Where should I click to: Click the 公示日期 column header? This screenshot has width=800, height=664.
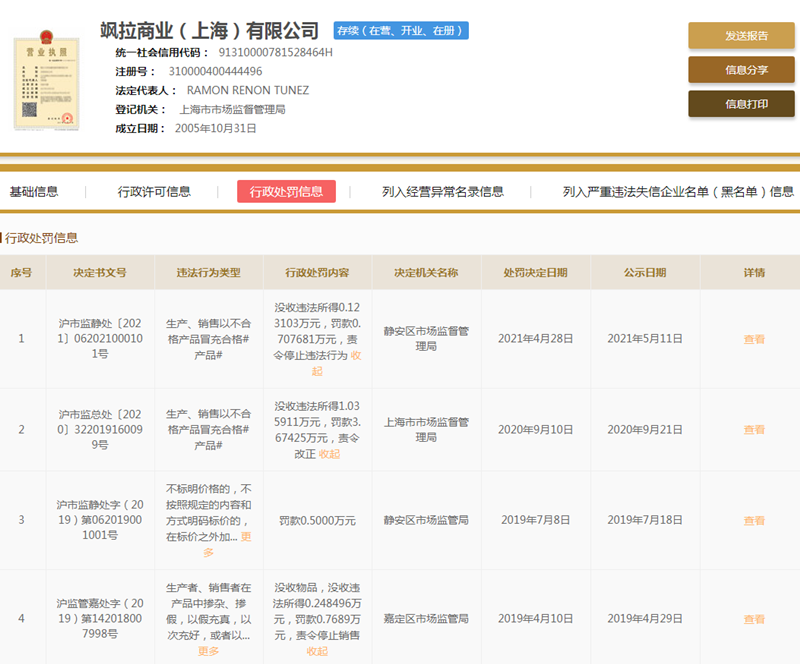coord(645,273)
